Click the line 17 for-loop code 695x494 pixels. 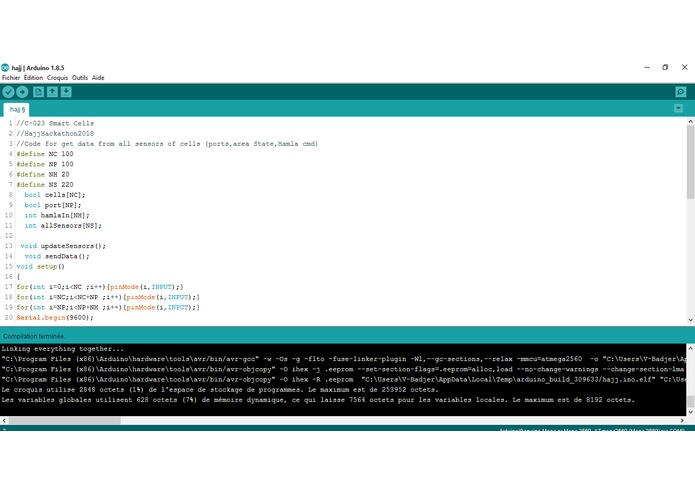tap(100, 287)
